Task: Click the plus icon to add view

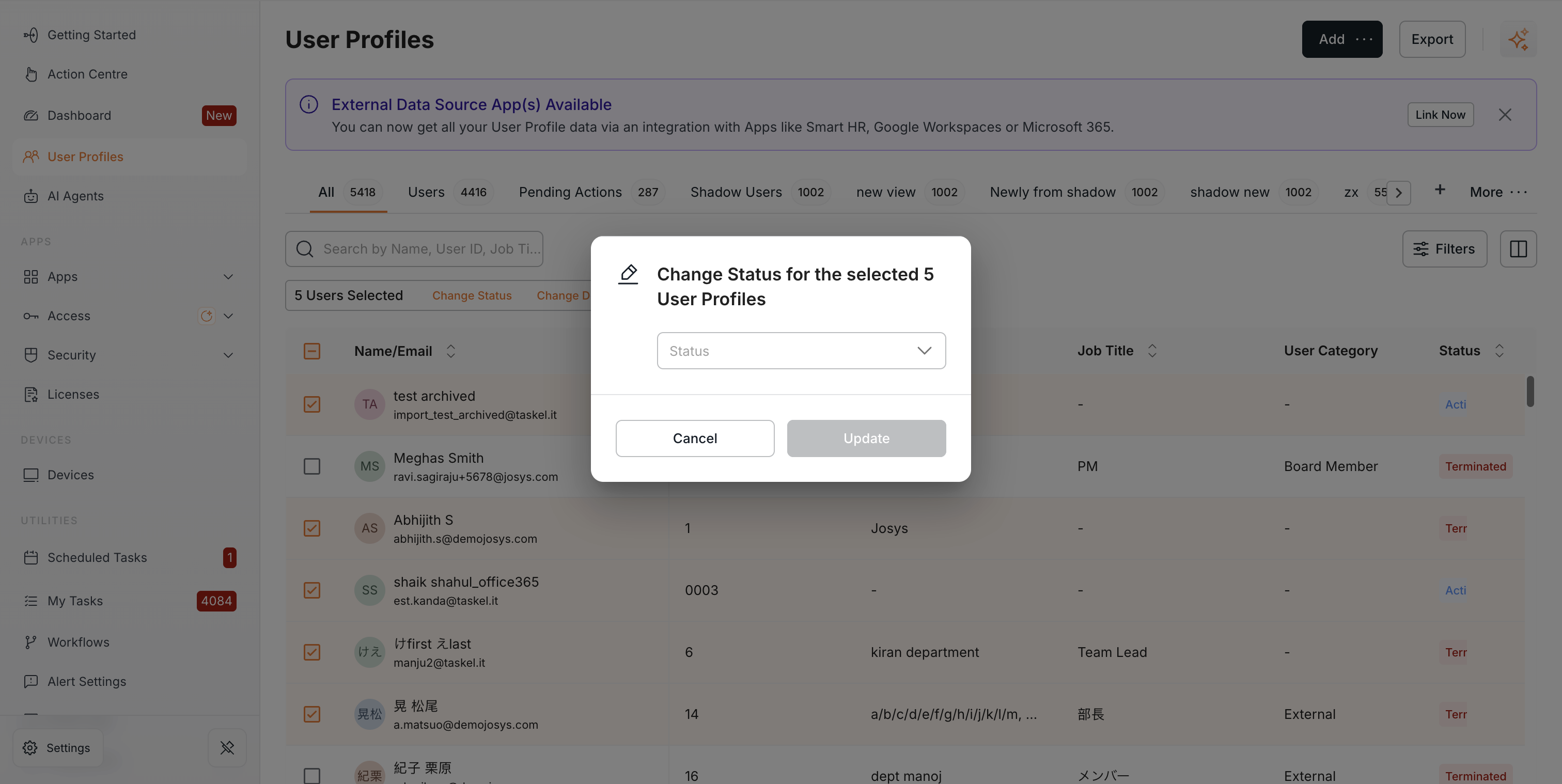Action: (1440, 190)
